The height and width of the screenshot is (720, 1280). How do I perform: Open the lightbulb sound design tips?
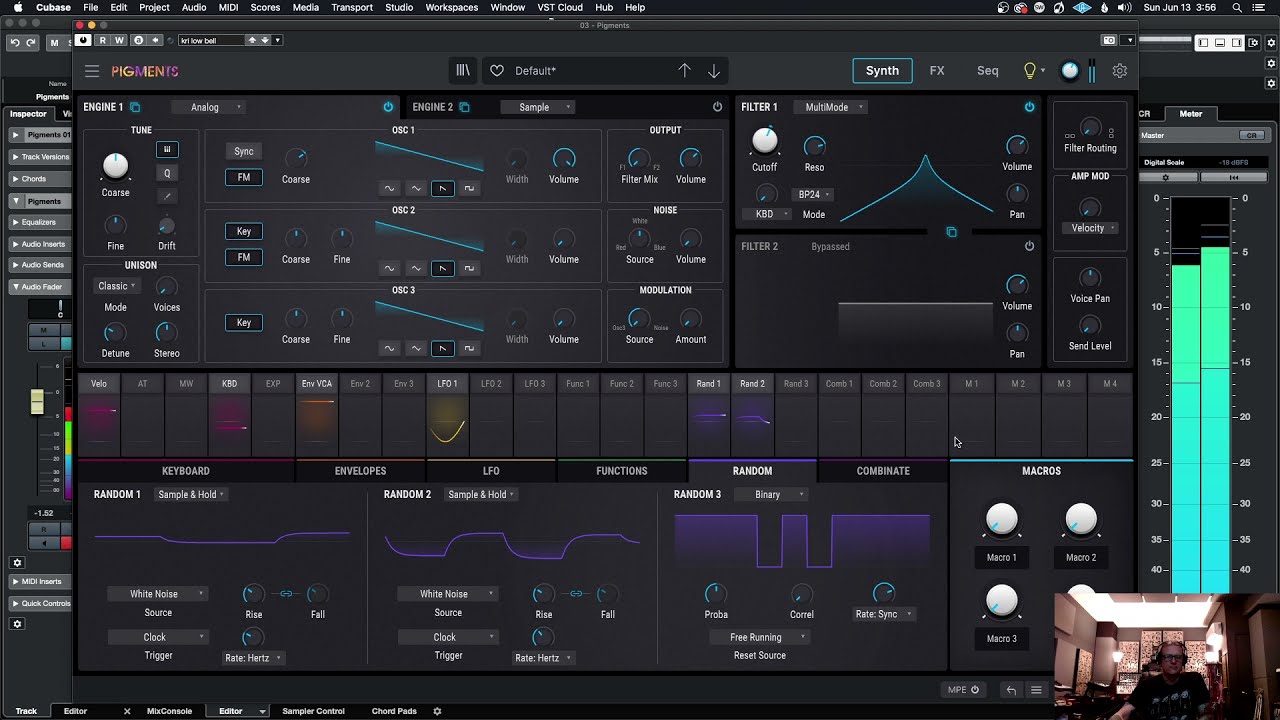(1030, 71)
